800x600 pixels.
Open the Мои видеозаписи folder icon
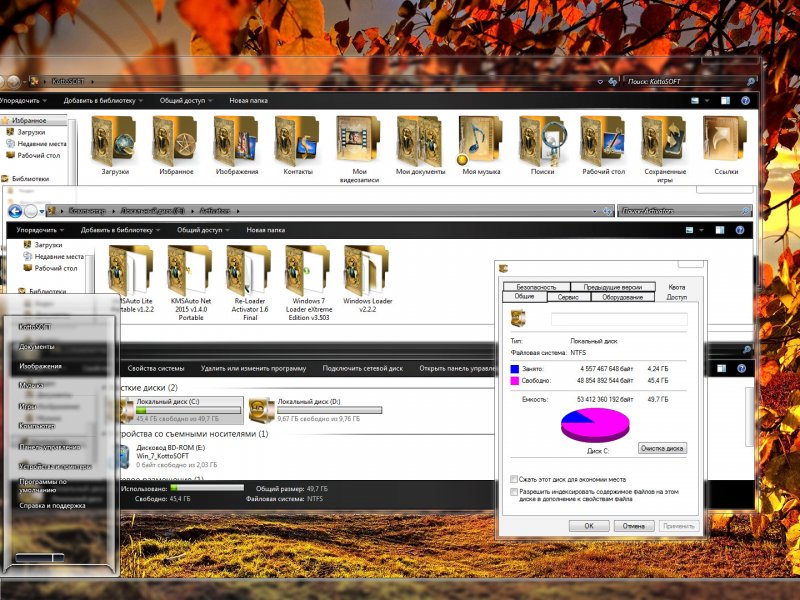(359, 141)
